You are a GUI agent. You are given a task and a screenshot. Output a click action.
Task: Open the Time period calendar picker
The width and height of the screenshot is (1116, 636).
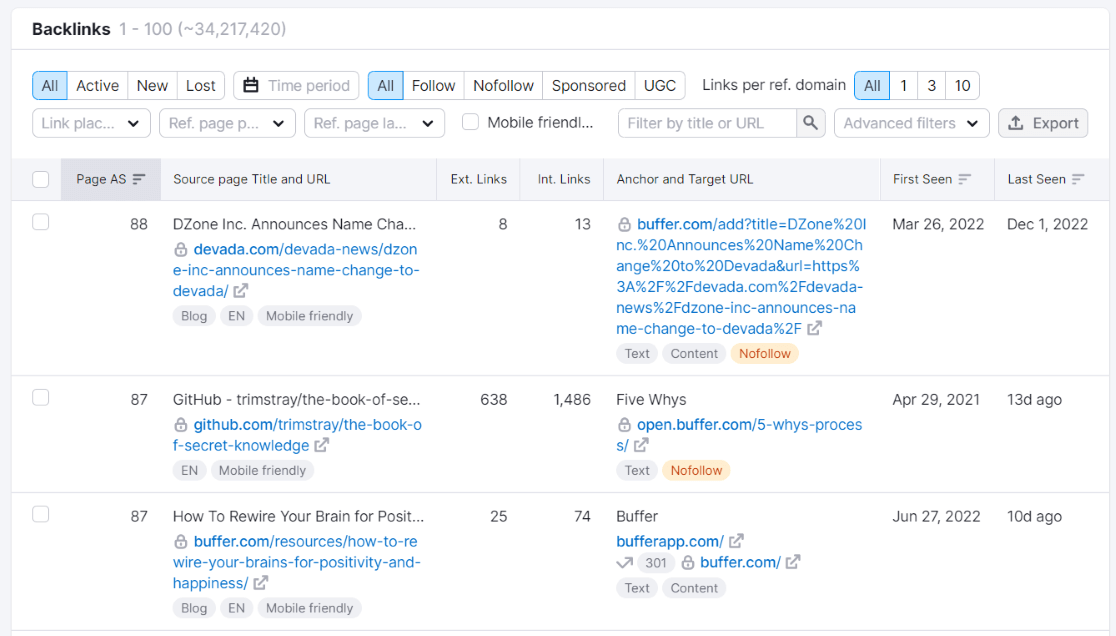point(296,85)
